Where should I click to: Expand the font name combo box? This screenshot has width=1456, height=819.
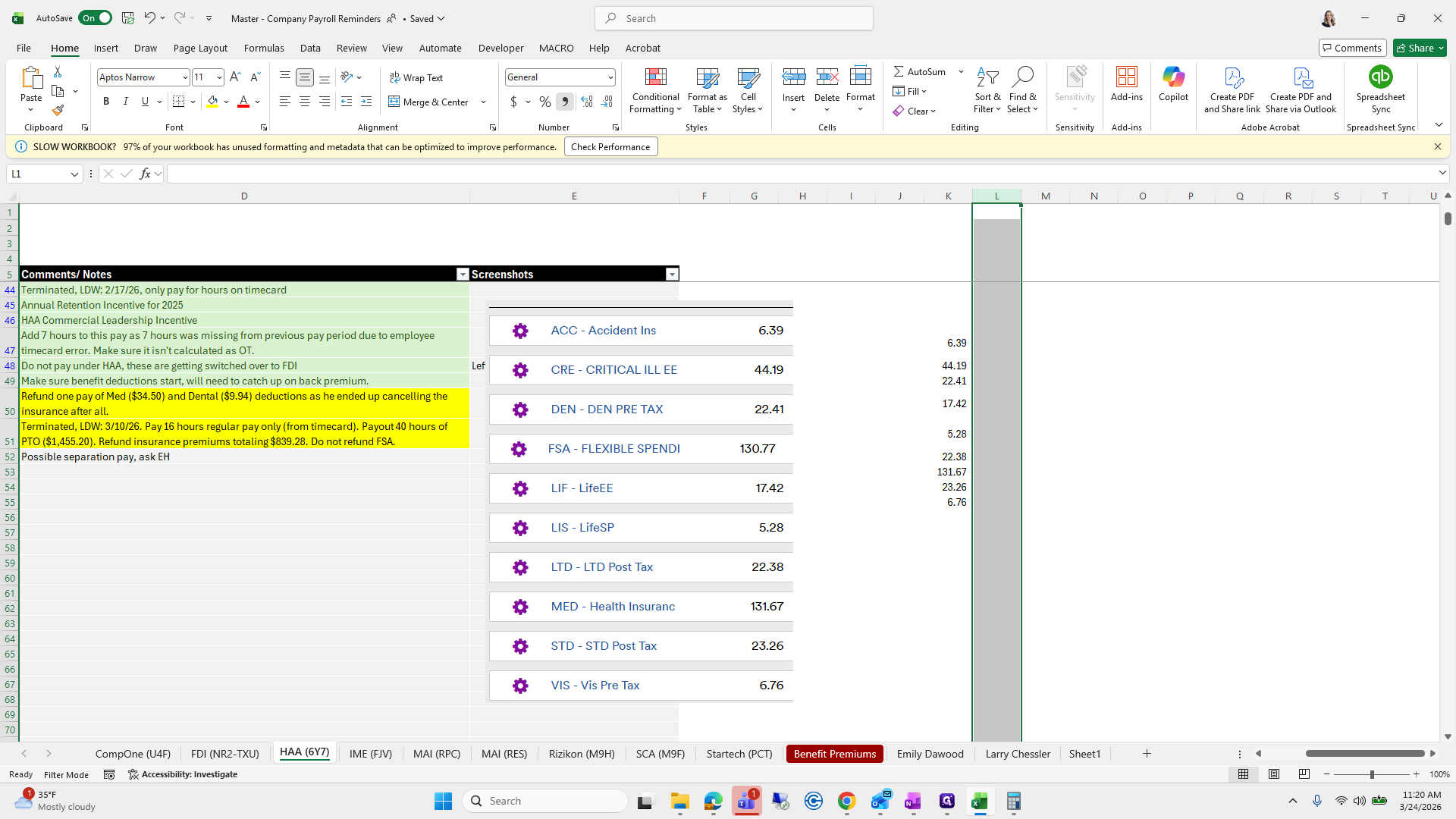pyautogui.click(x=184, y=77)
